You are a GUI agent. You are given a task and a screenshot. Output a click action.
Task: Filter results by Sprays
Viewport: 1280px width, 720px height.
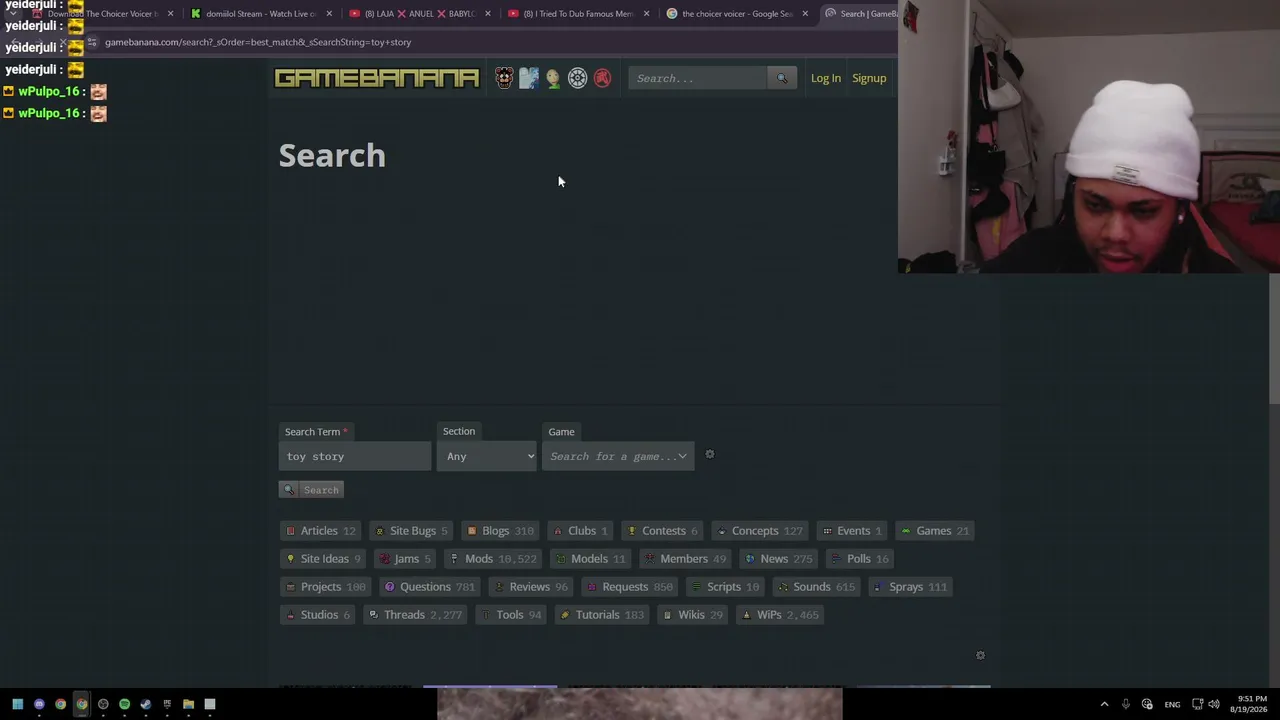[910, 587]
